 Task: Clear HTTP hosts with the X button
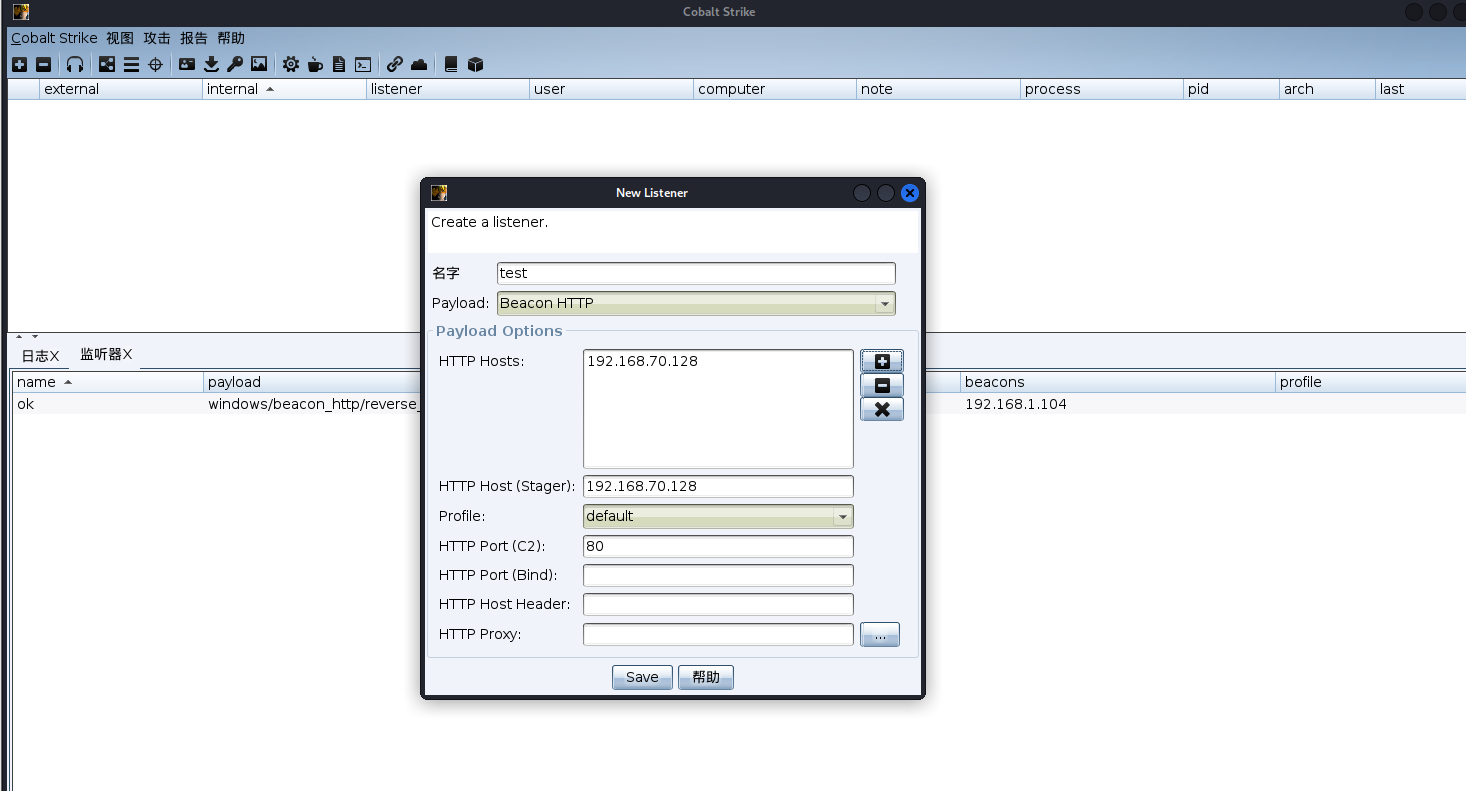point(882,409)
